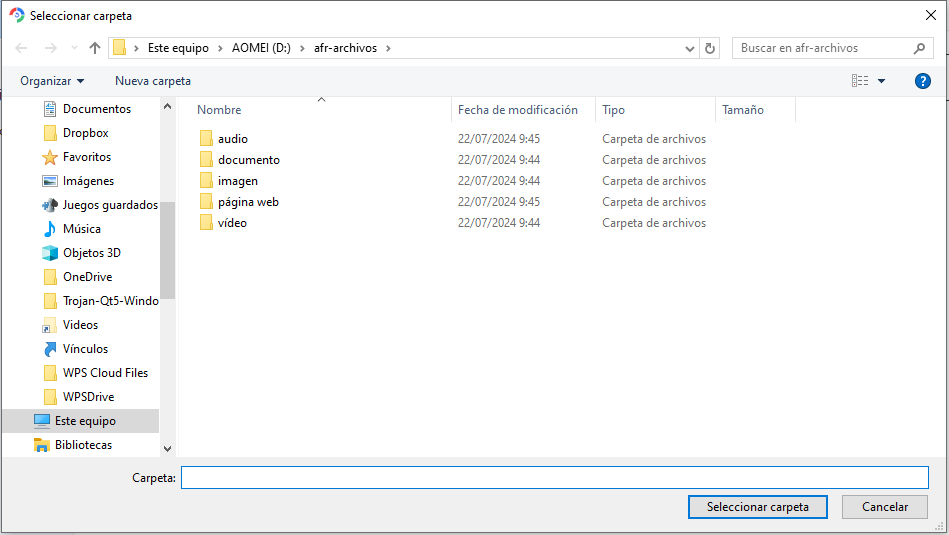Click the Change view layout icon
Screen dimensions: 949x535
tap(860, 81)
